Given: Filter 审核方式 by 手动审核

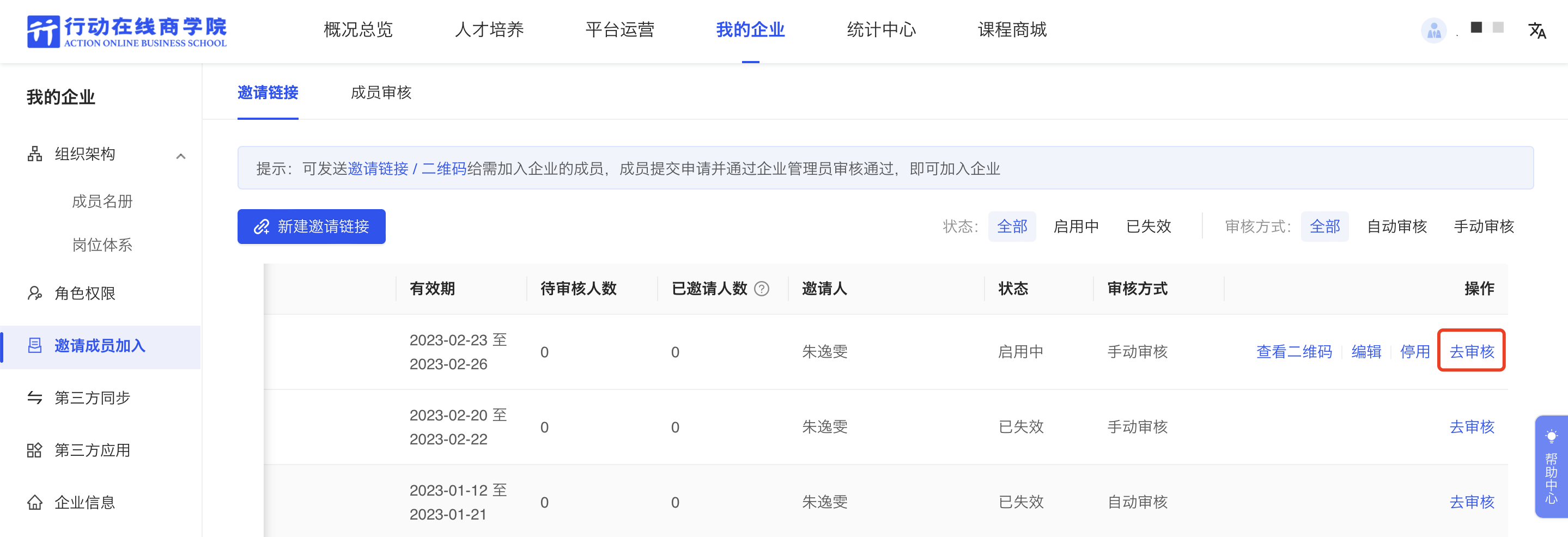Looking at the screenshot, I should (x=1484, y=226).
